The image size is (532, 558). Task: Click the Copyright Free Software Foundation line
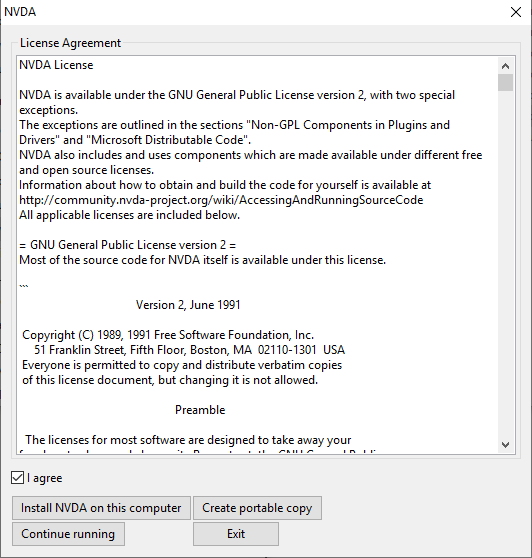point(168,335)
